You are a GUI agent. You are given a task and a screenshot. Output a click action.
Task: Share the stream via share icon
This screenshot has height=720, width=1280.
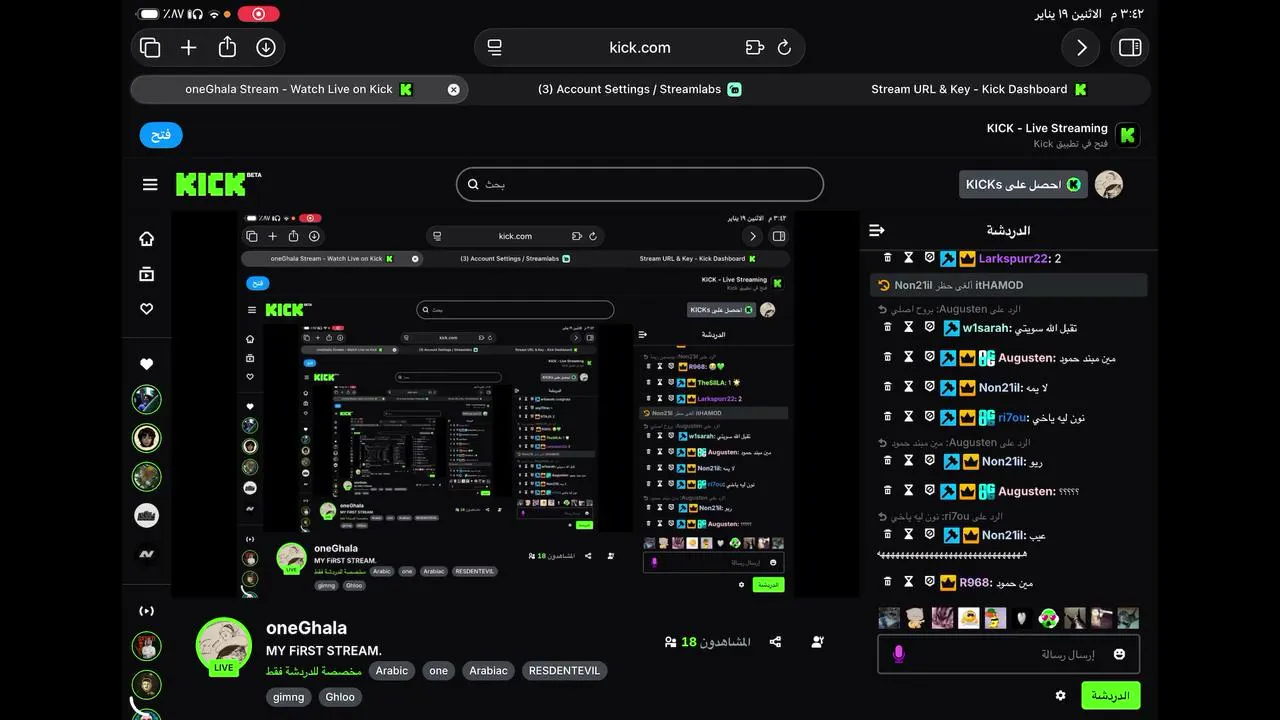[775, 642]
